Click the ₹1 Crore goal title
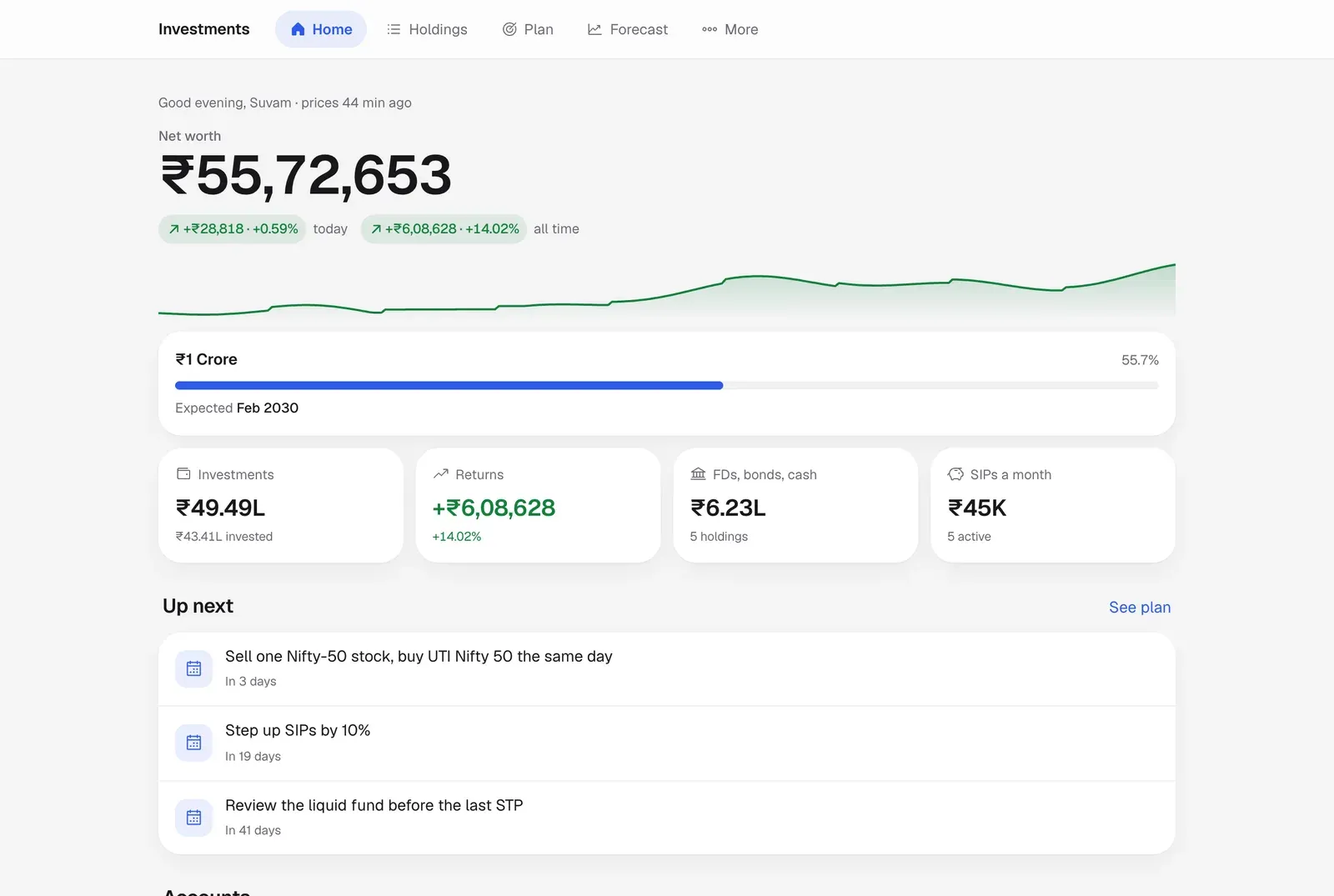 coord(206,359)
